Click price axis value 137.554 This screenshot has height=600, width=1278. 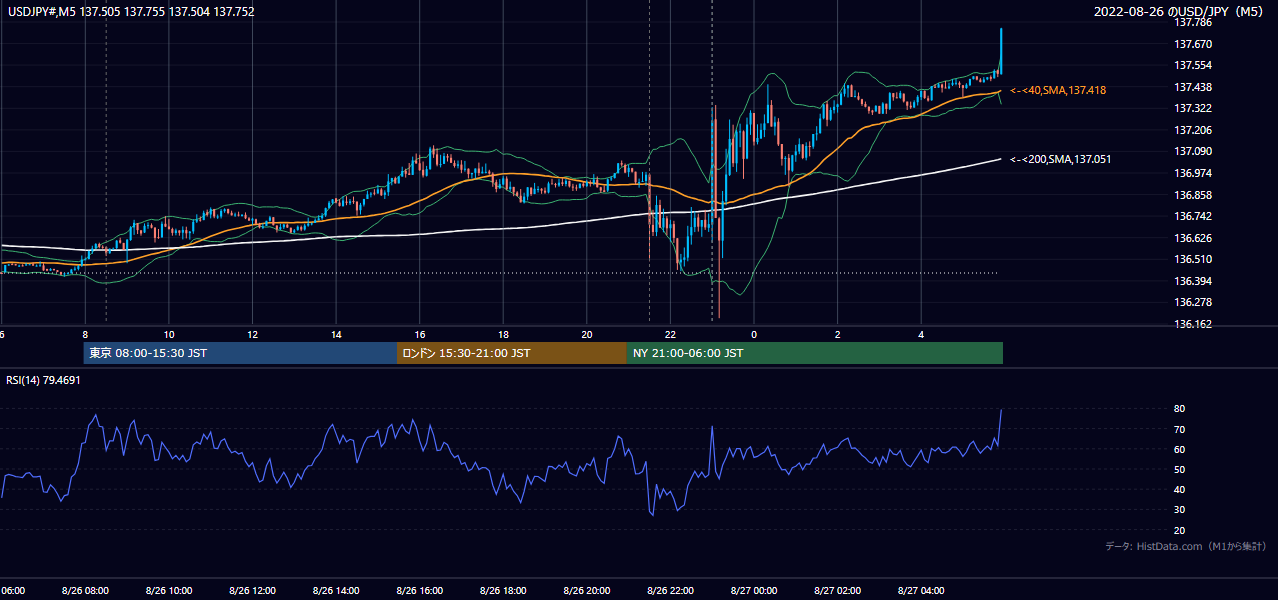pos(1193,65)
